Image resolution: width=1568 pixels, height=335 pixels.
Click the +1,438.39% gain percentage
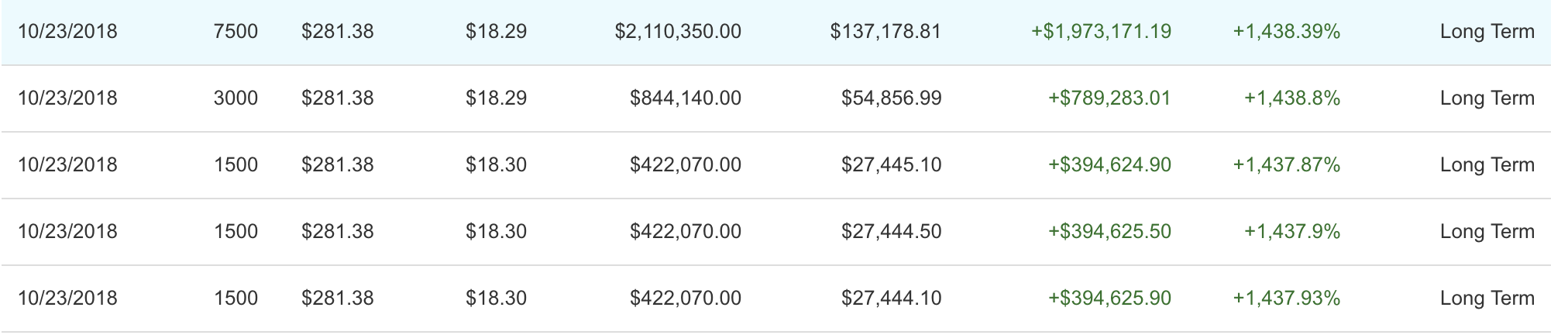[x=1287, y=32]
